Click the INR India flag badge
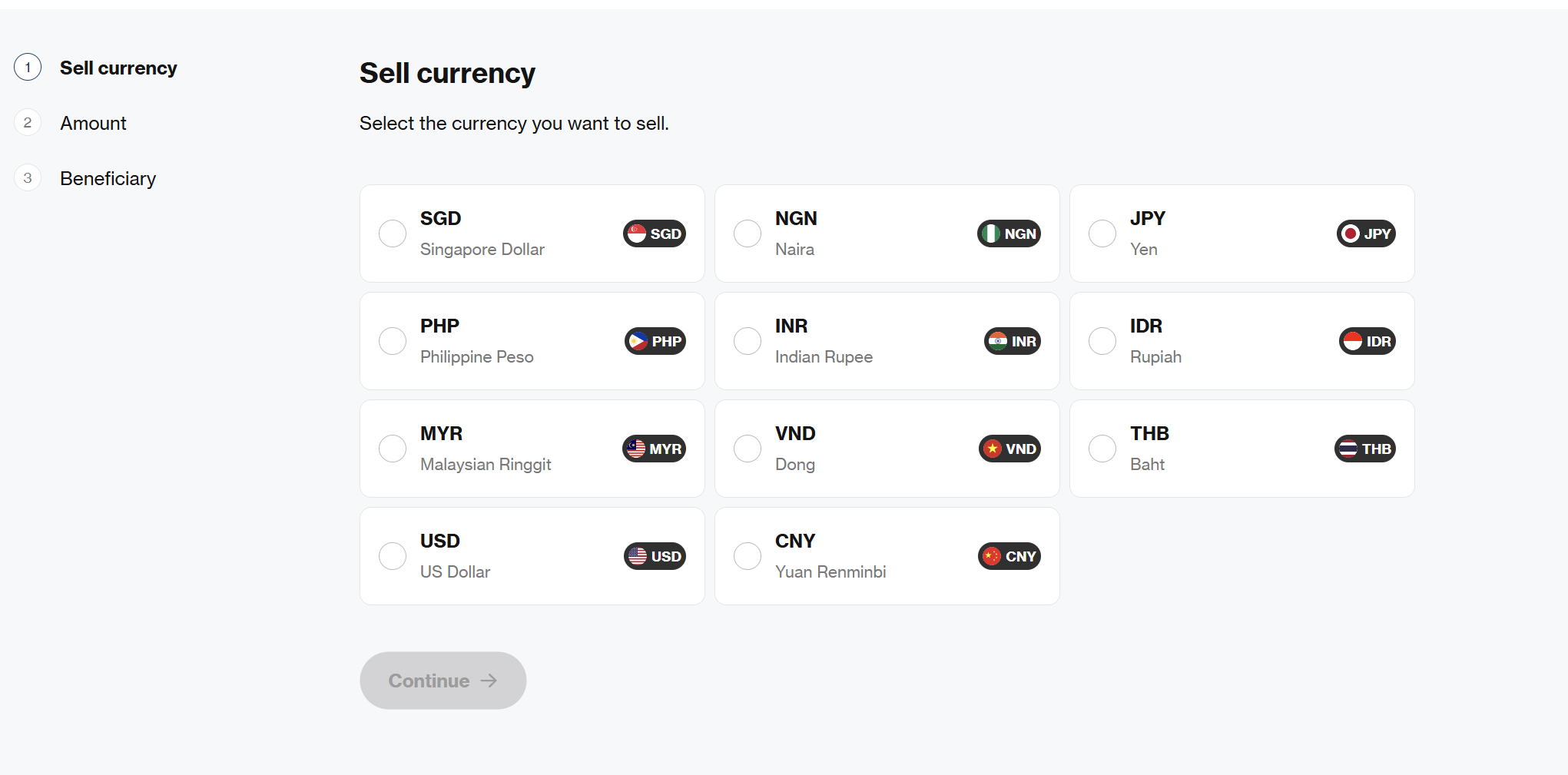Image resolution: width=1568 pixels, height=775 pixels. (1012, 341)
